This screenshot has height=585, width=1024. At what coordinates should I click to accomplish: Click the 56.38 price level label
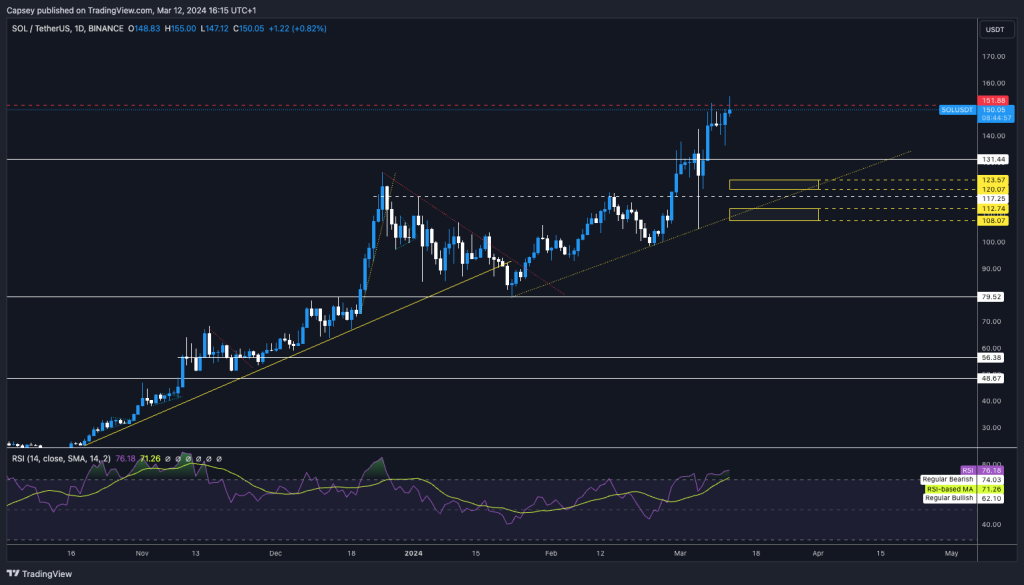[x=994, y=357]
